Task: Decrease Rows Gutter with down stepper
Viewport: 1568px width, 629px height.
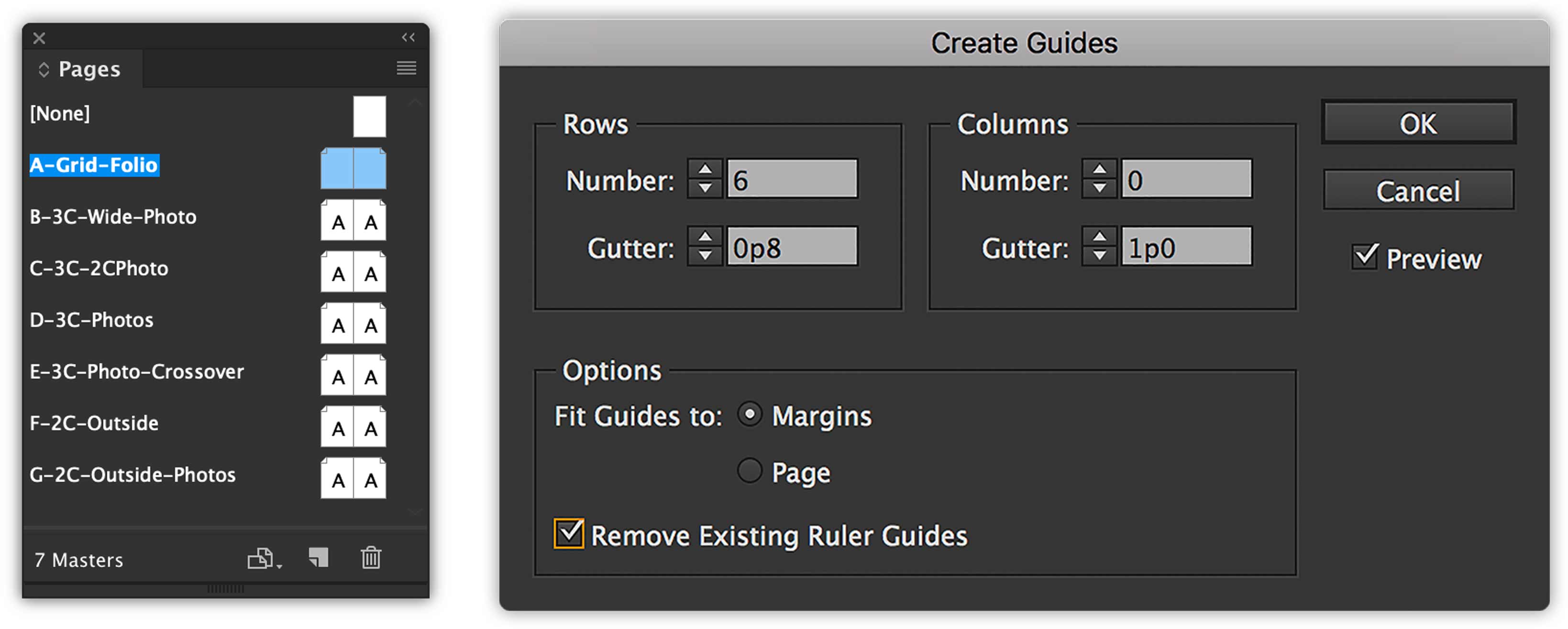Action: [x=705, y=256]
